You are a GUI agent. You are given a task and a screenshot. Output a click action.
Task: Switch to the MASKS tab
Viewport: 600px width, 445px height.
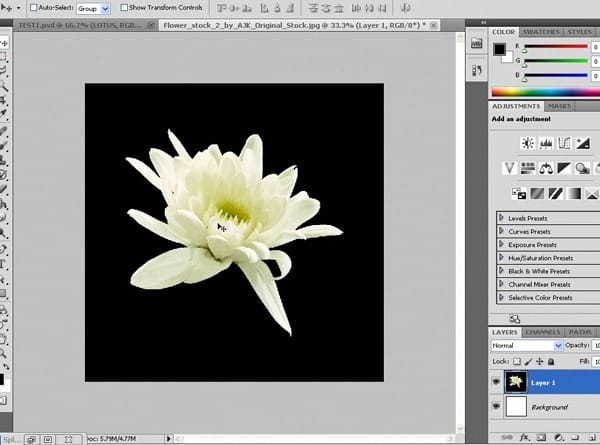[559, 106]
